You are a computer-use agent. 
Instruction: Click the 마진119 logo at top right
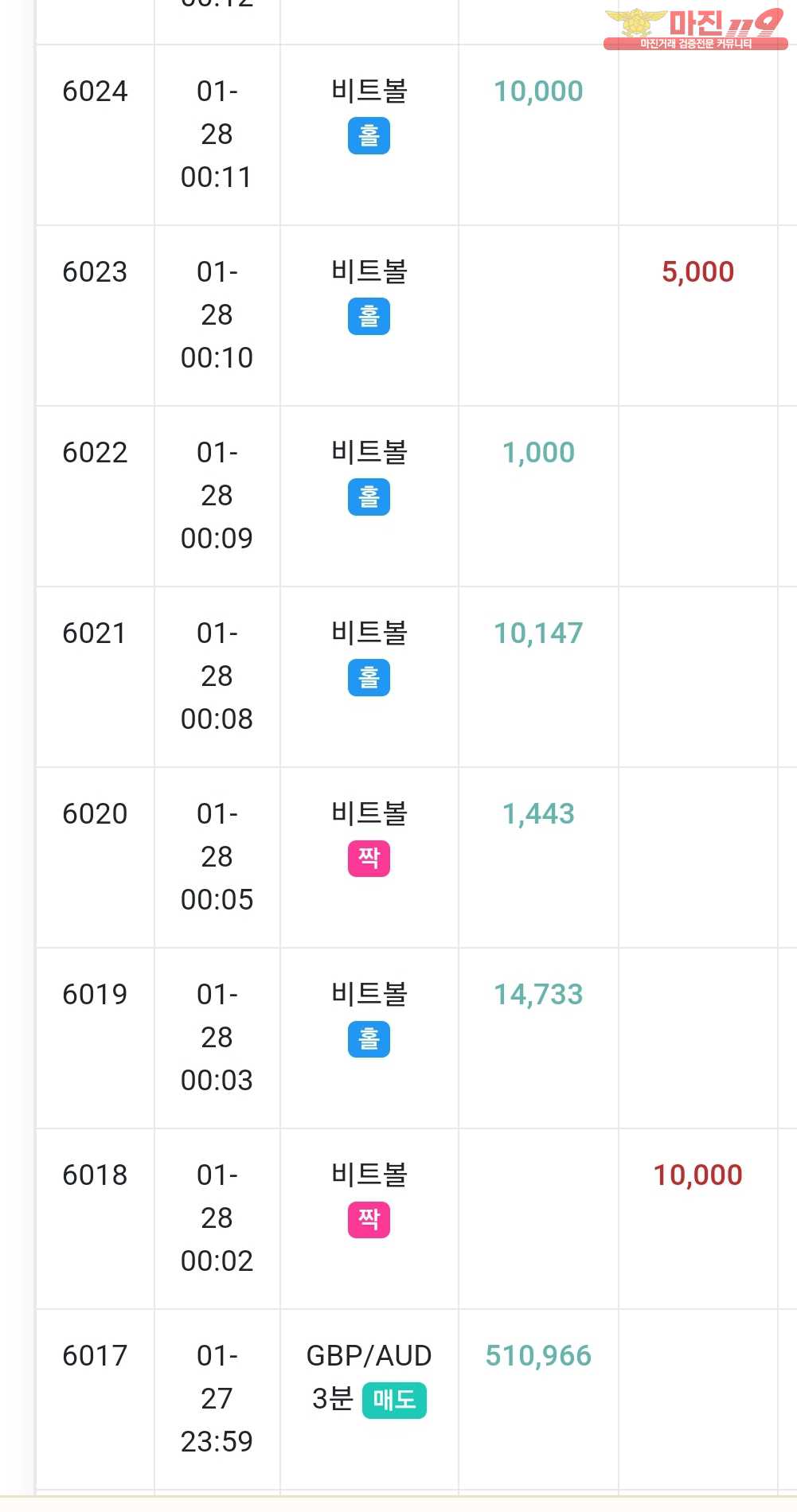tap(695, 29)
